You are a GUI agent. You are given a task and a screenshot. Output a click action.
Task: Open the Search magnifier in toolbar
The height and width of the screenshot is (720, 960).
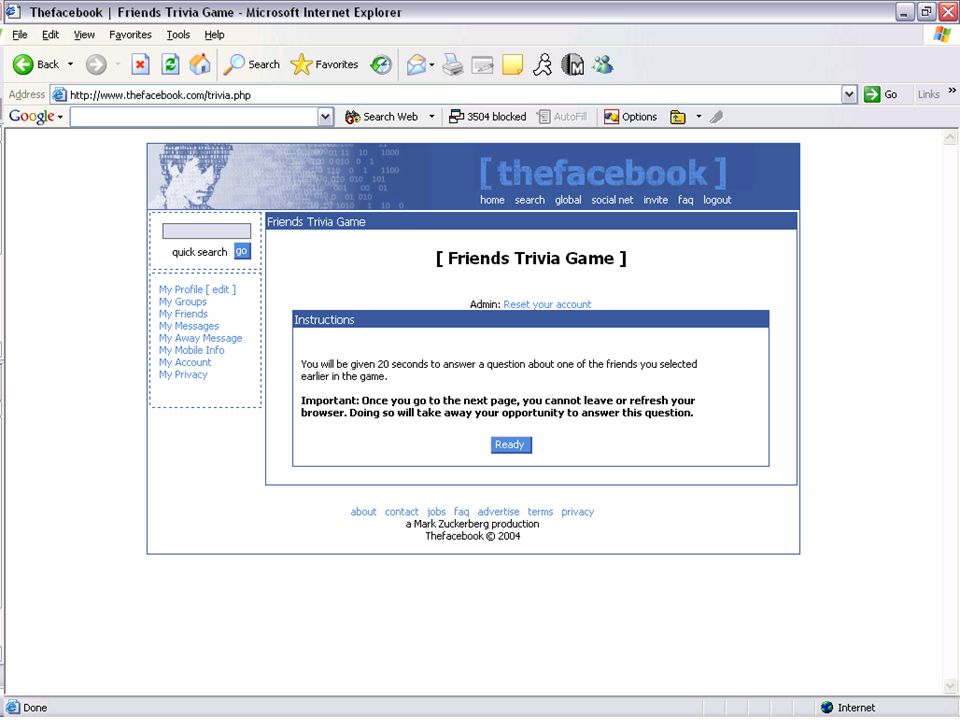[252, 64]
